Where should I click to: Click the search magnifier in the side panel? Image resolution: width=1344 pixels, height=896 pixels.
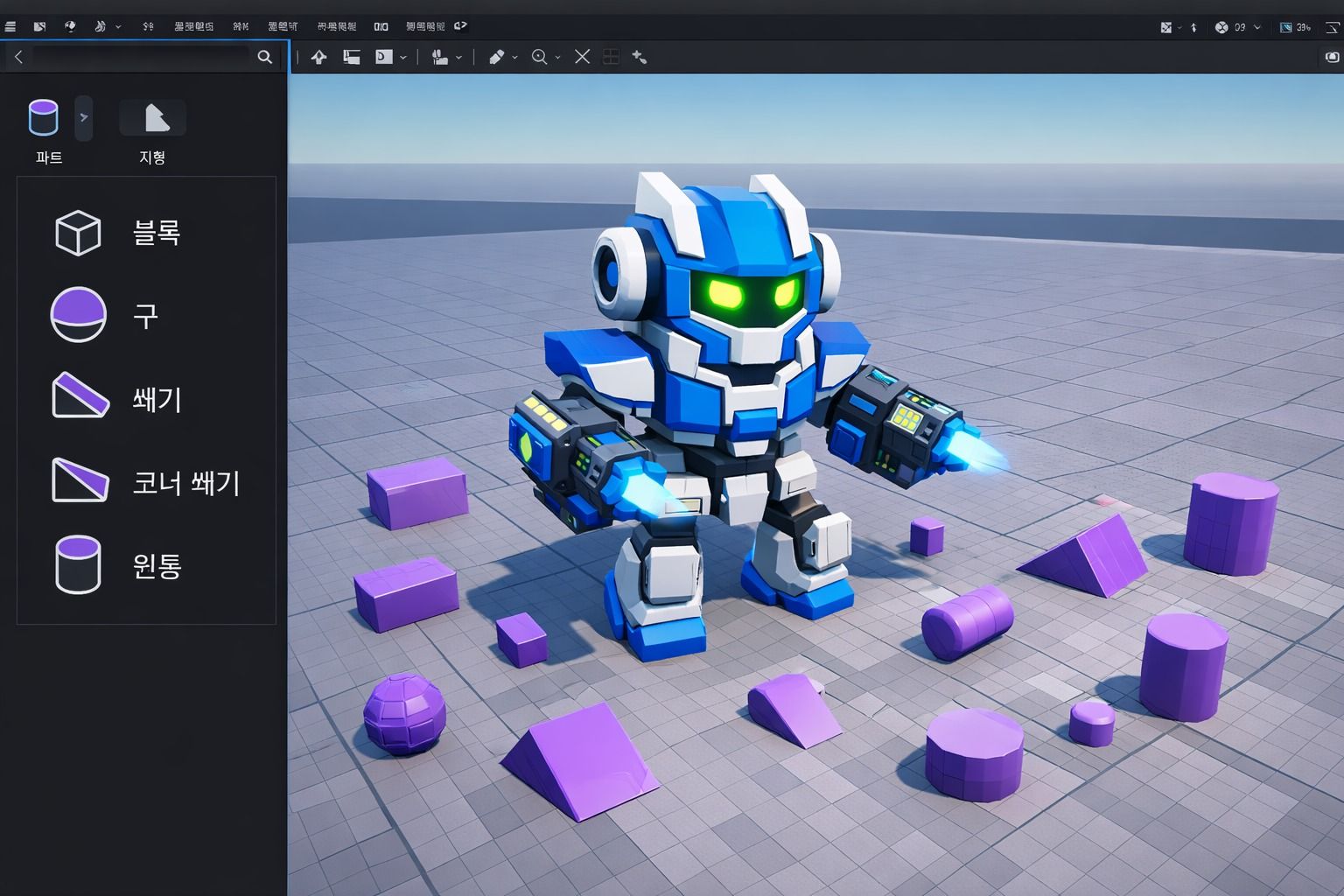(264, 57)
